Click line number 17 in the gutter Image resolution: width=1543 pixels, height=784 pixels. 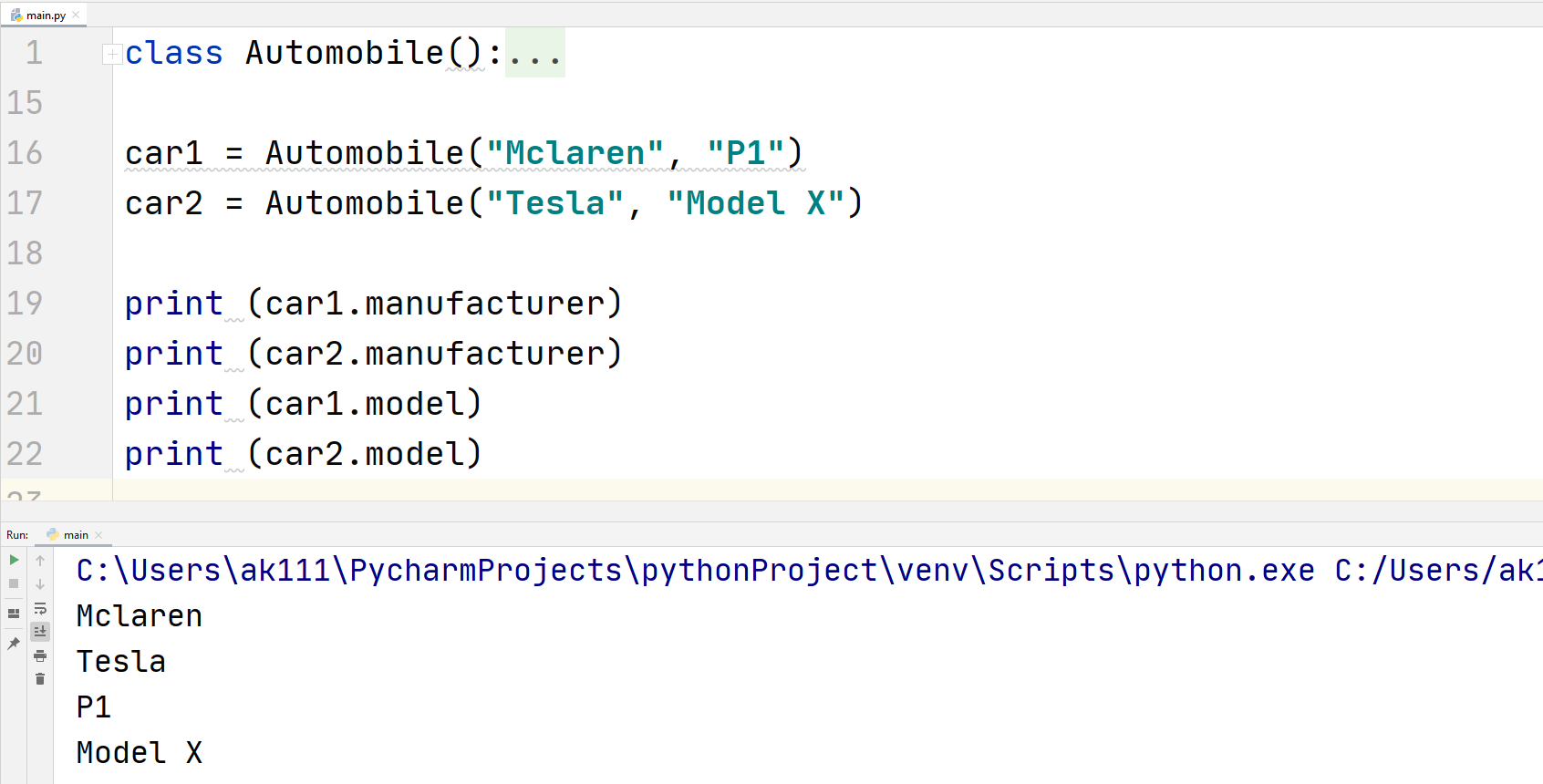(x=26, y=202)
